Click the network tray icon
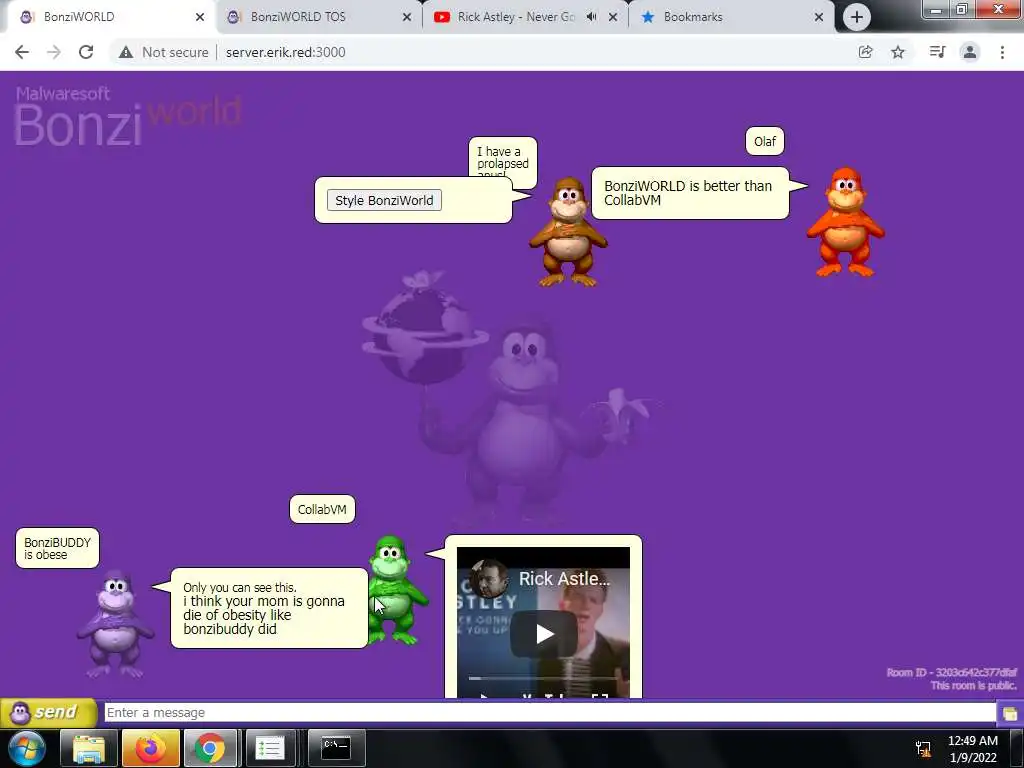 click(923, 749)
